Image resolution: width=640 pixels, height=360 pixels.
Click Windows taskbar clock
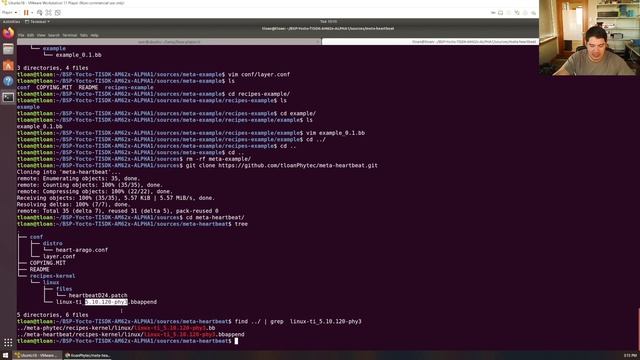pyautogui.click(x=630, y=356)
